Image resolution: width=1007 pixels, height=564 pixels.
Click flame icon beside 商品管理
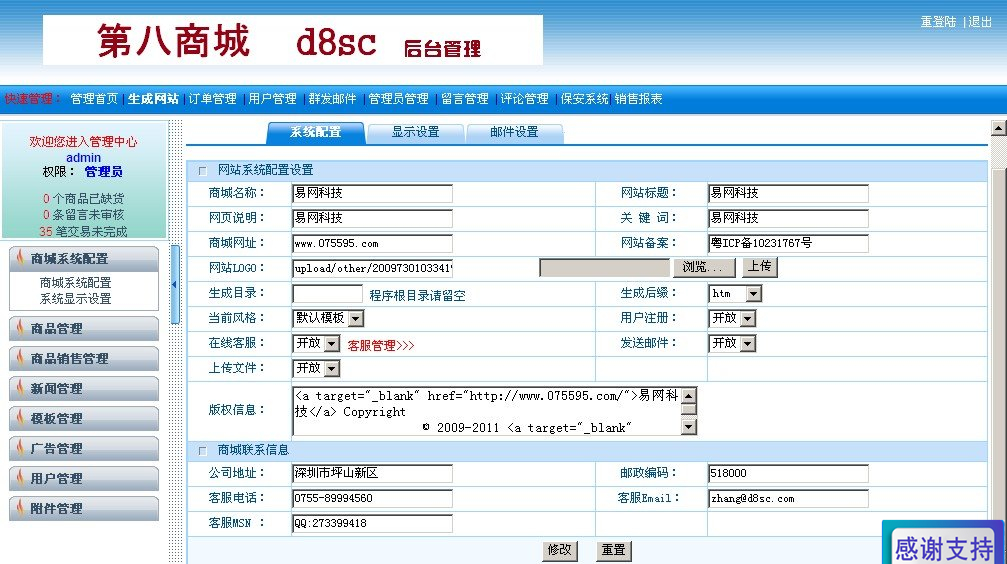pos(21,328)
